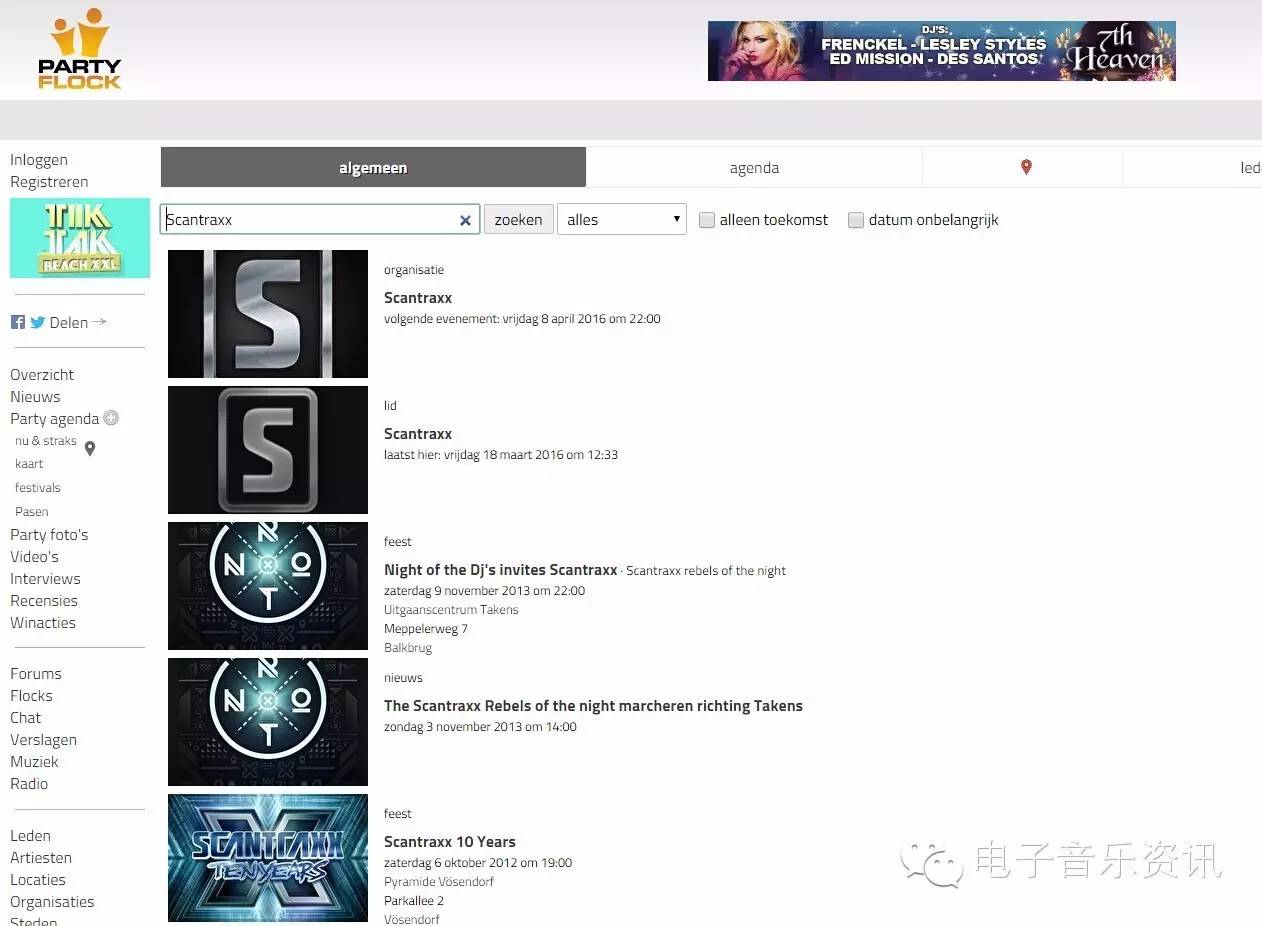Viewport: 1262px width, 926px height.
Task: Enable the alleen toekomst checkbox
Action: [x=707, y=220]
